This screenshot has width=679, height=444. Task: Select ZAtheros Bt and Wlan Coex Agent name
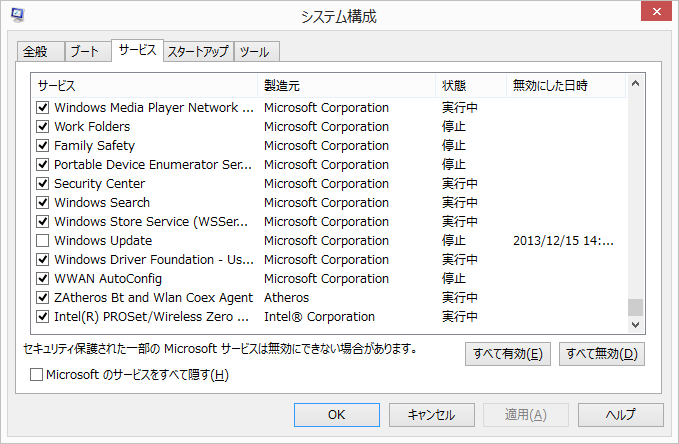pyautogui.click(x=153, y=298)
